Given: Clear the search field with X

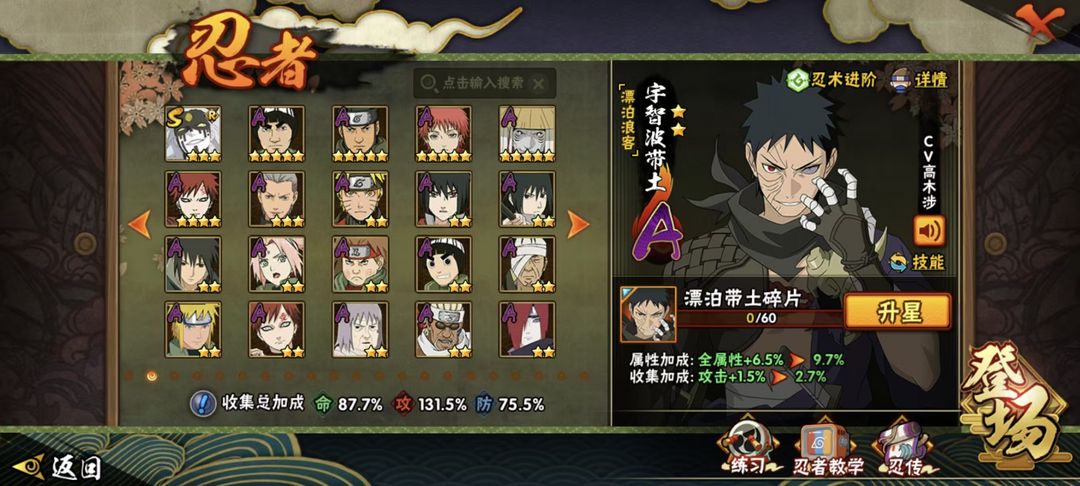Looking at the screenshot, I should [539, 83].
